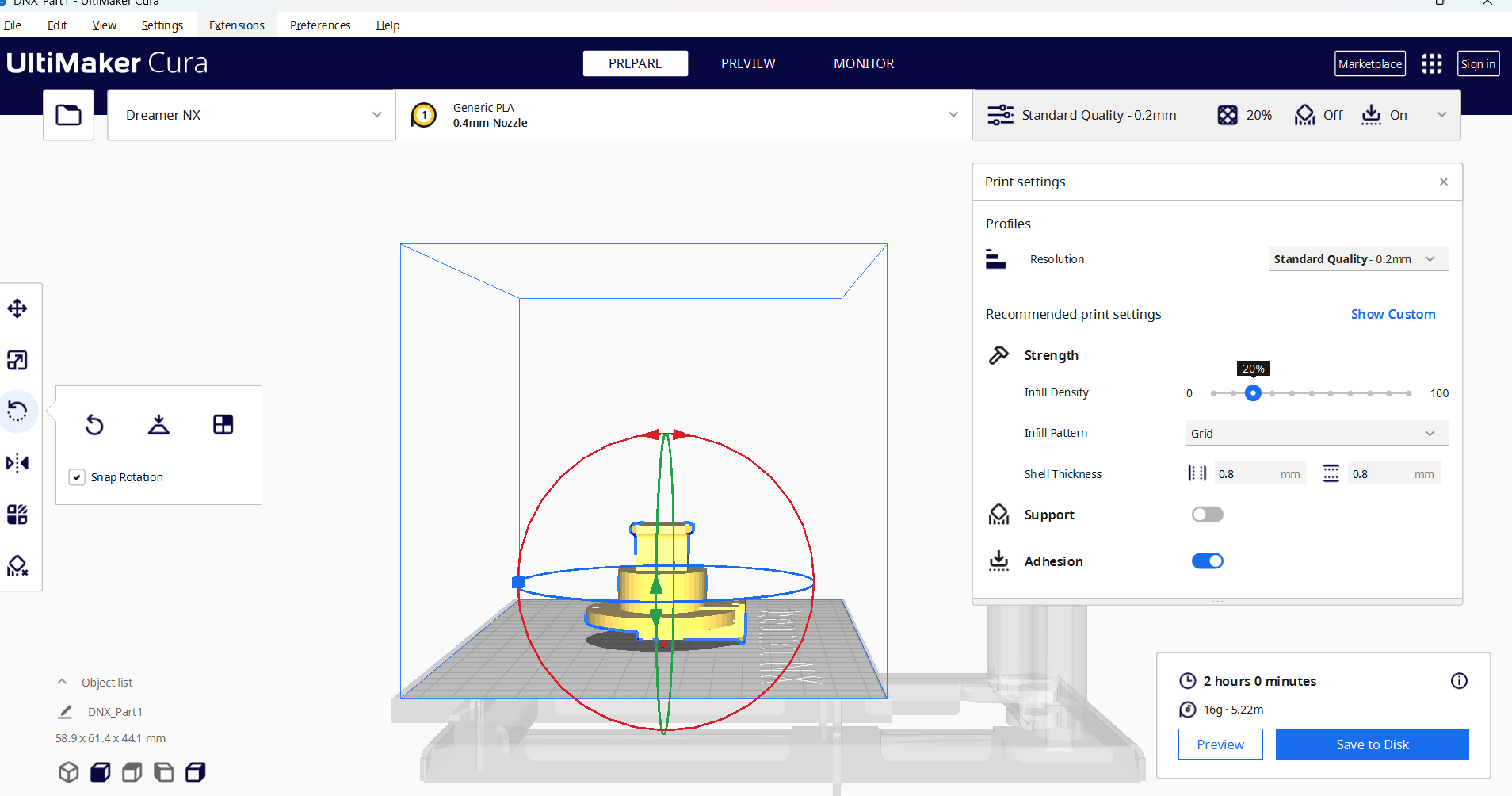The image size is (1512, 796).
Task: Select the Move tool
Action: click(17, 308)
